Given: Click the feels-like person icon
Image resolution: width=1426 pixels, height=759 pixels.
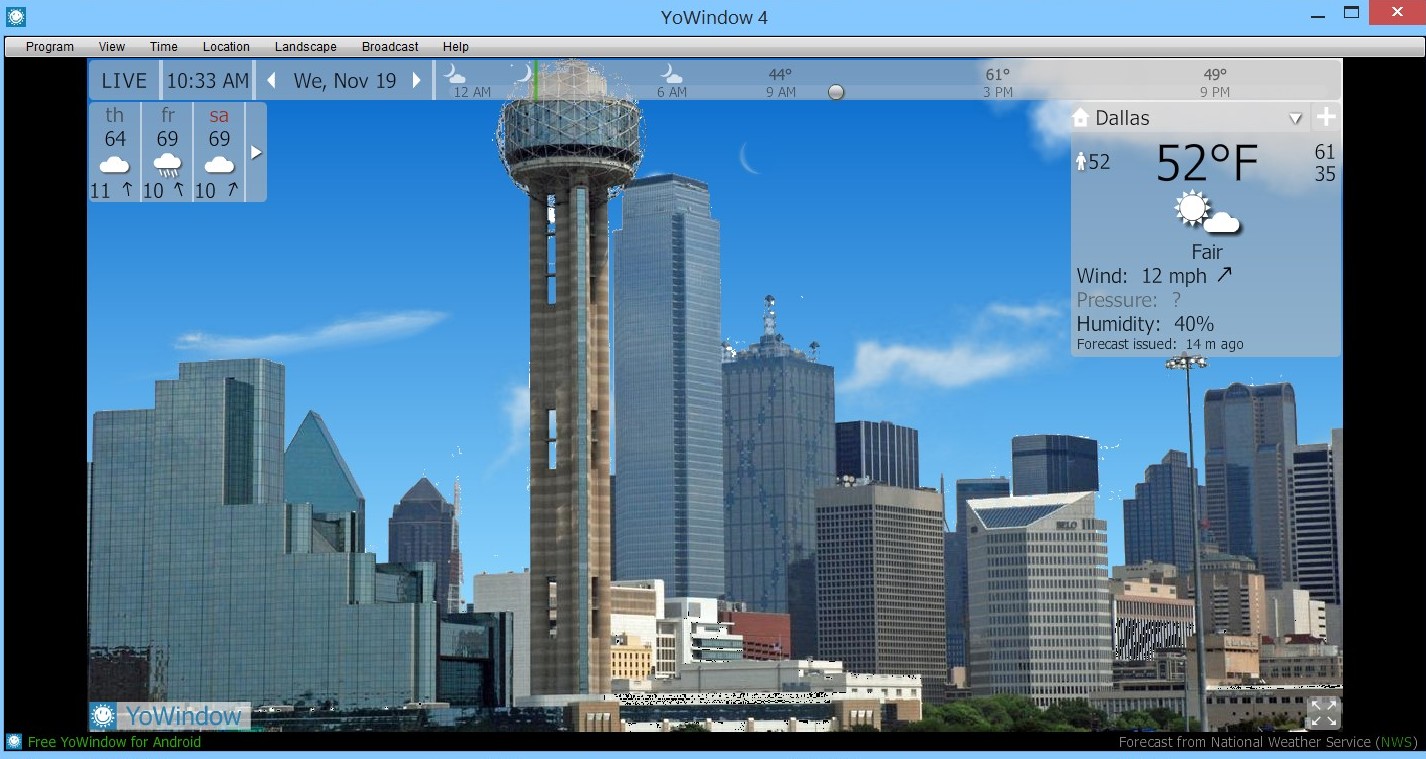Looking at the screenshot, I should coord(1081,162).
